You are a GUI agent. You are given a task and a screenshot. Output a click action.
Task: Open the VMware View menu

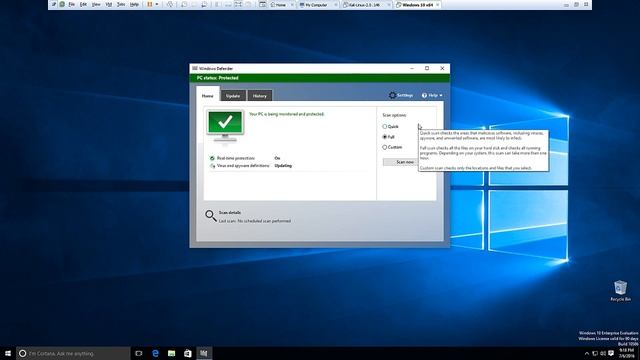[x=96, y=4]
